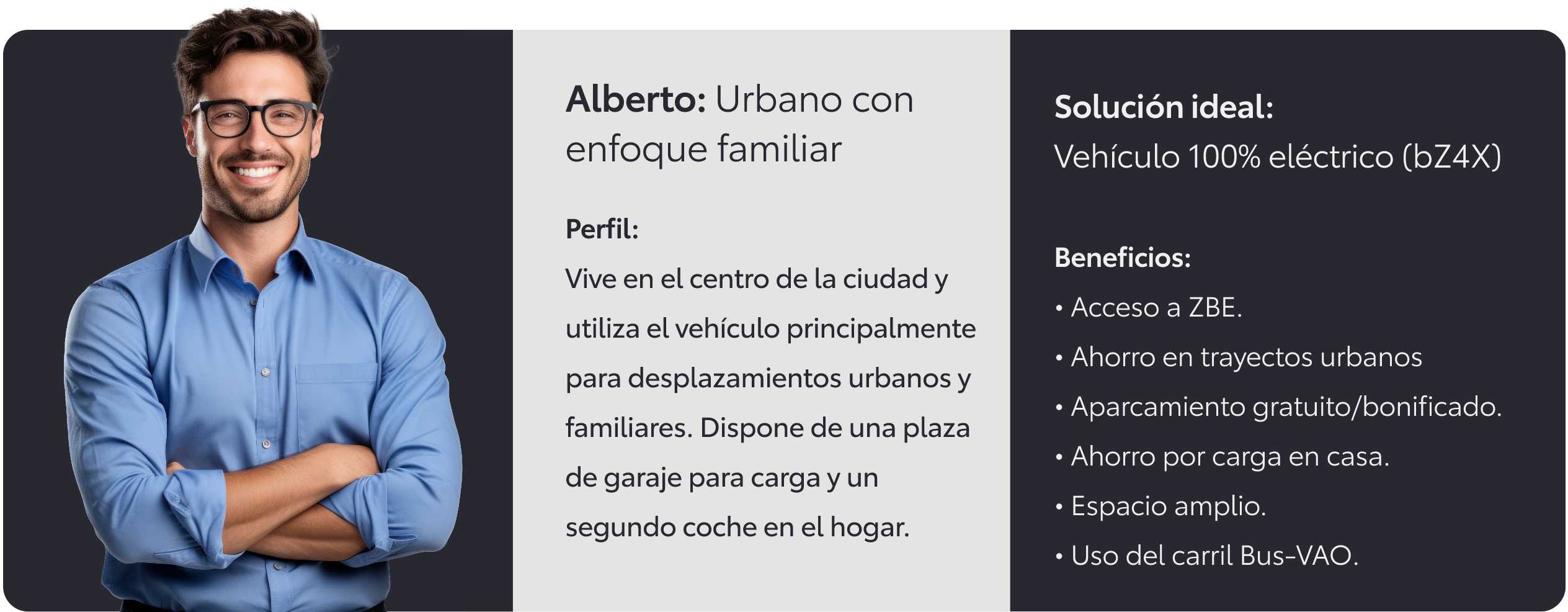Click the line 'Vive en el centro de la ciudad y'
This screenshot has height=612, width=1568.
coord(756,279)
